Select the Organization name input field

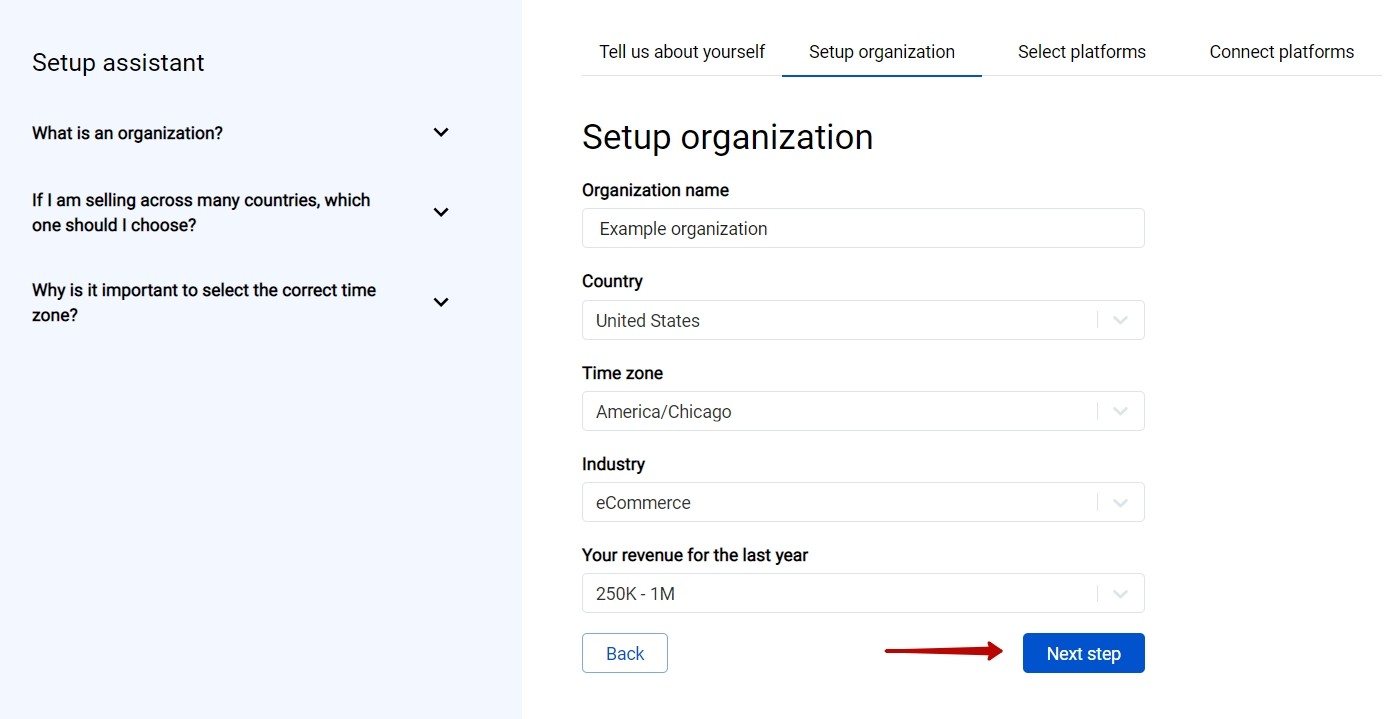click(862, 228)
